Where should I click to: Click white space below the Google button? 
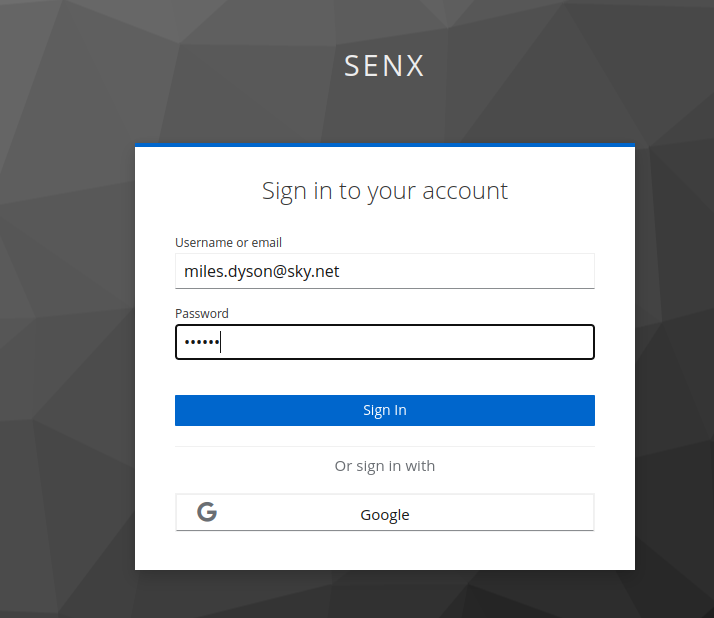click(385, 550)
